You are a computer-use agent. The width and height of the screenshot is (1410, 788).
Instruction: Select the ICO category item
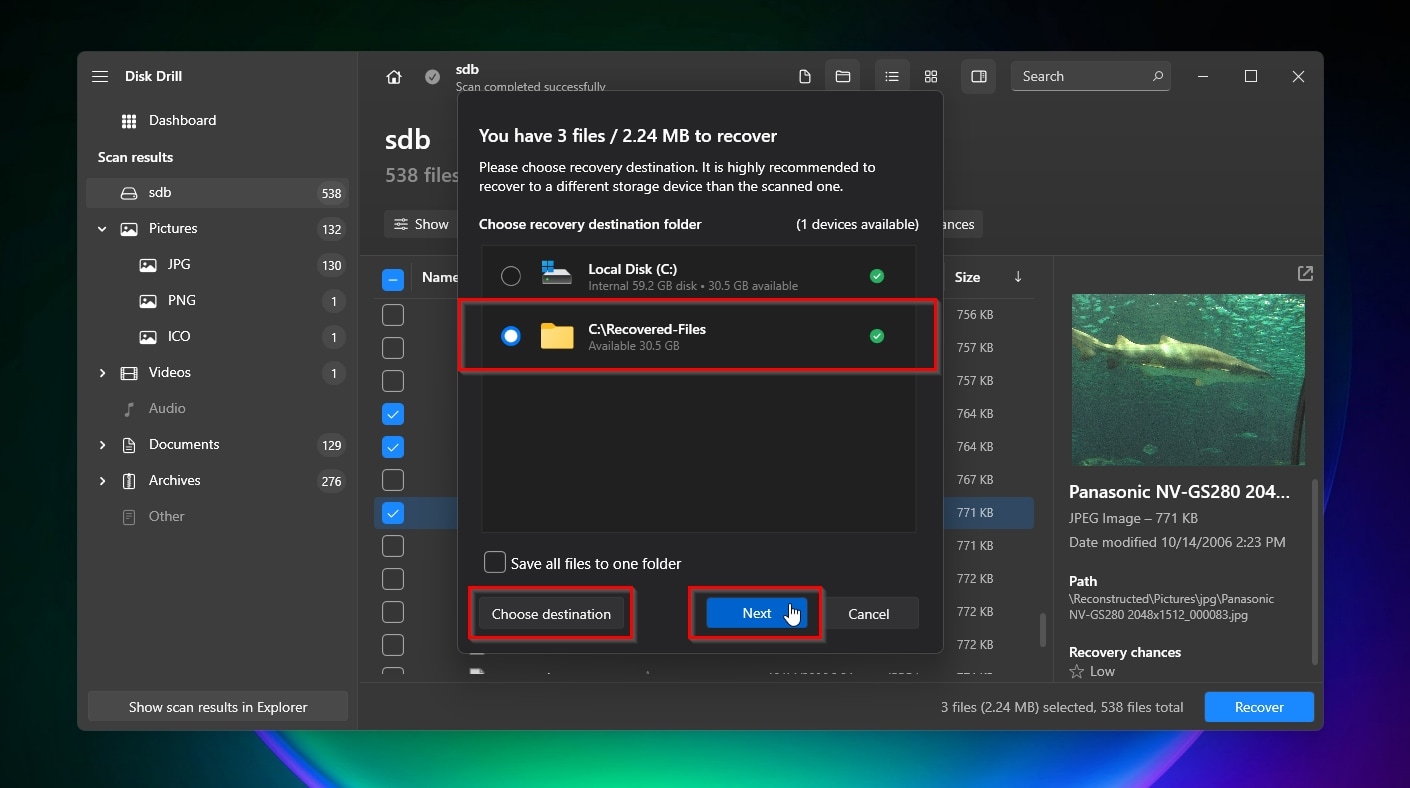(217, 337)
